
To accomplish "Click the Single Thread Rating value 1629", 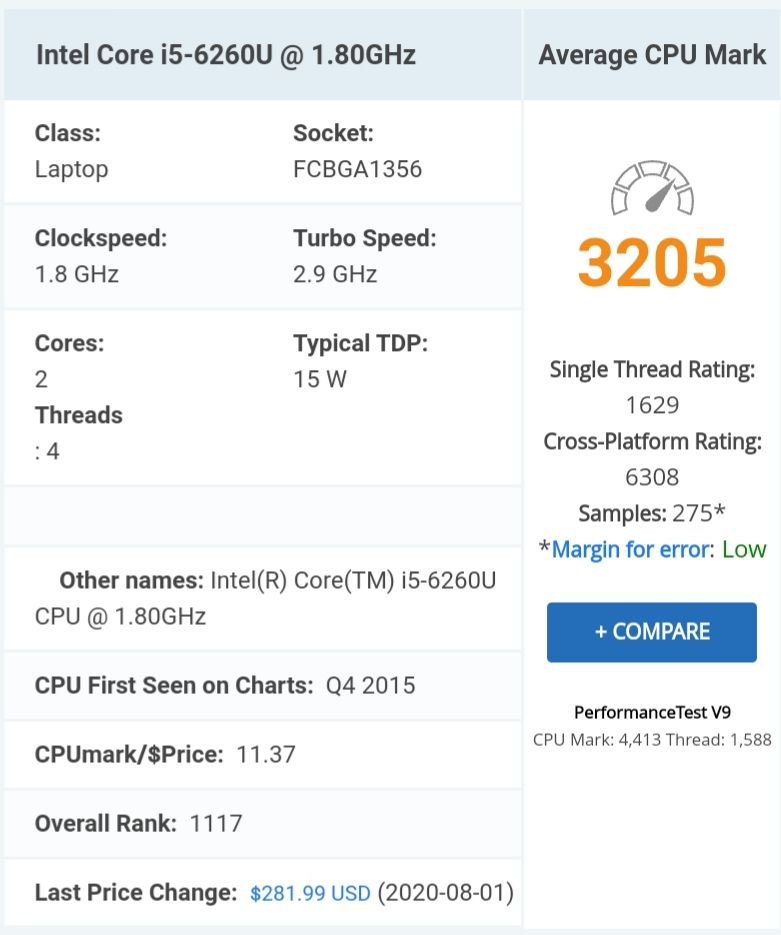I will point(652,405).
